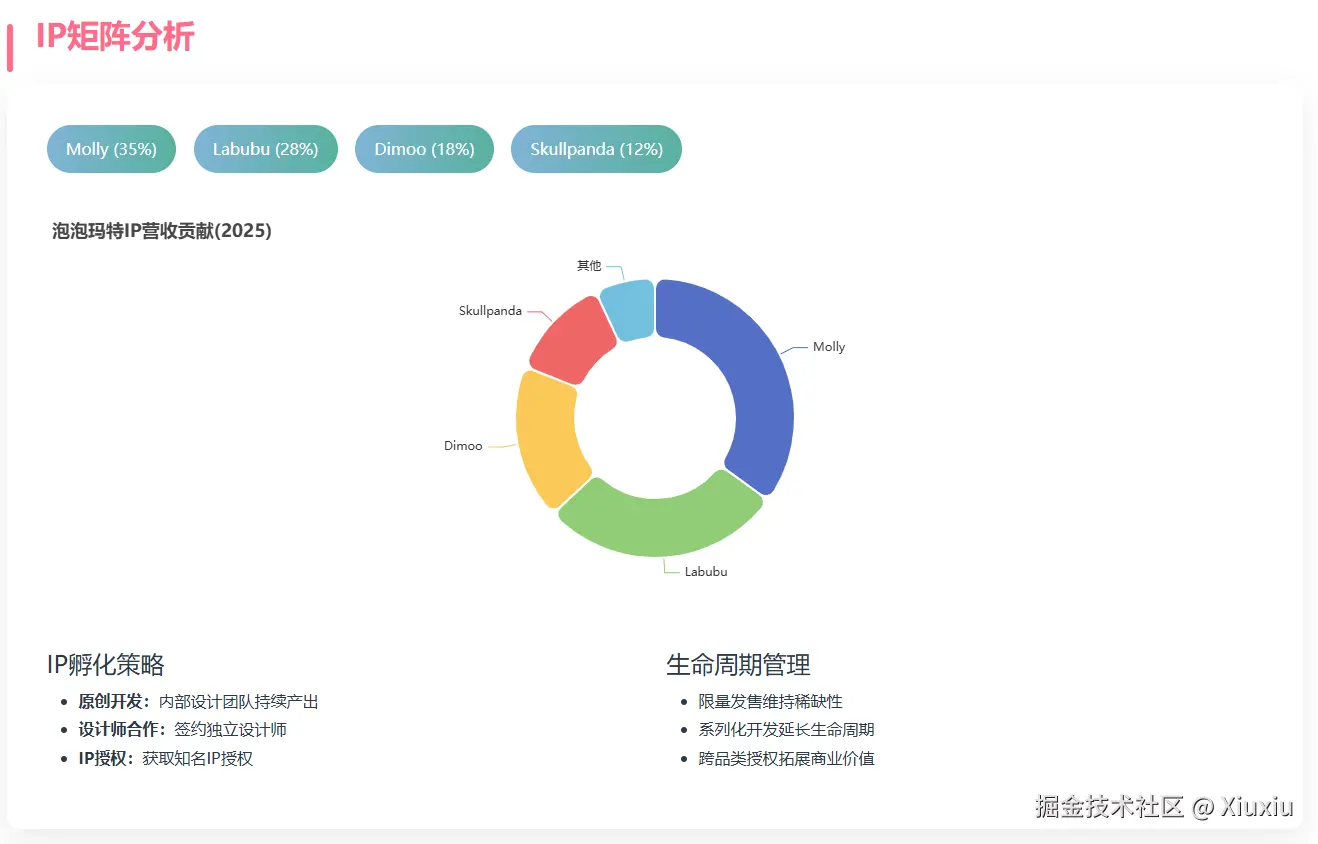The image size is (1318, 844).
Task: Click the IP孵化策略 heading
Action: tap(106, 664)
